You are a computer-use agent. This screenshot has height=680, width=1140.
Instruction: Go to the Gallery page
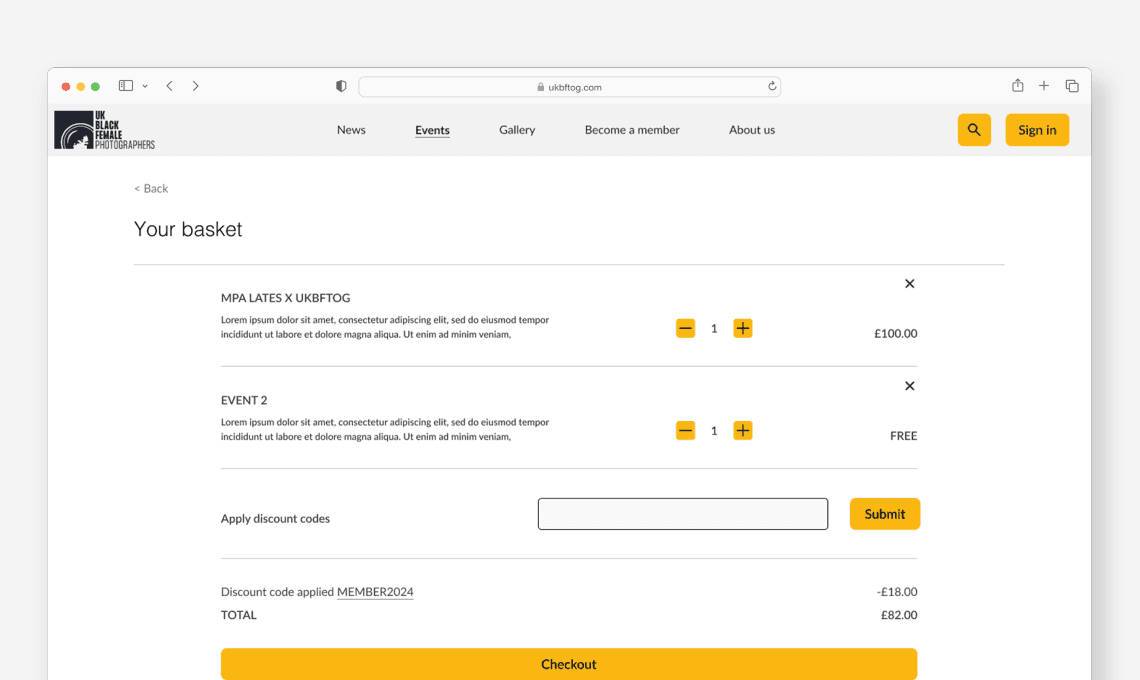point(517,130)
